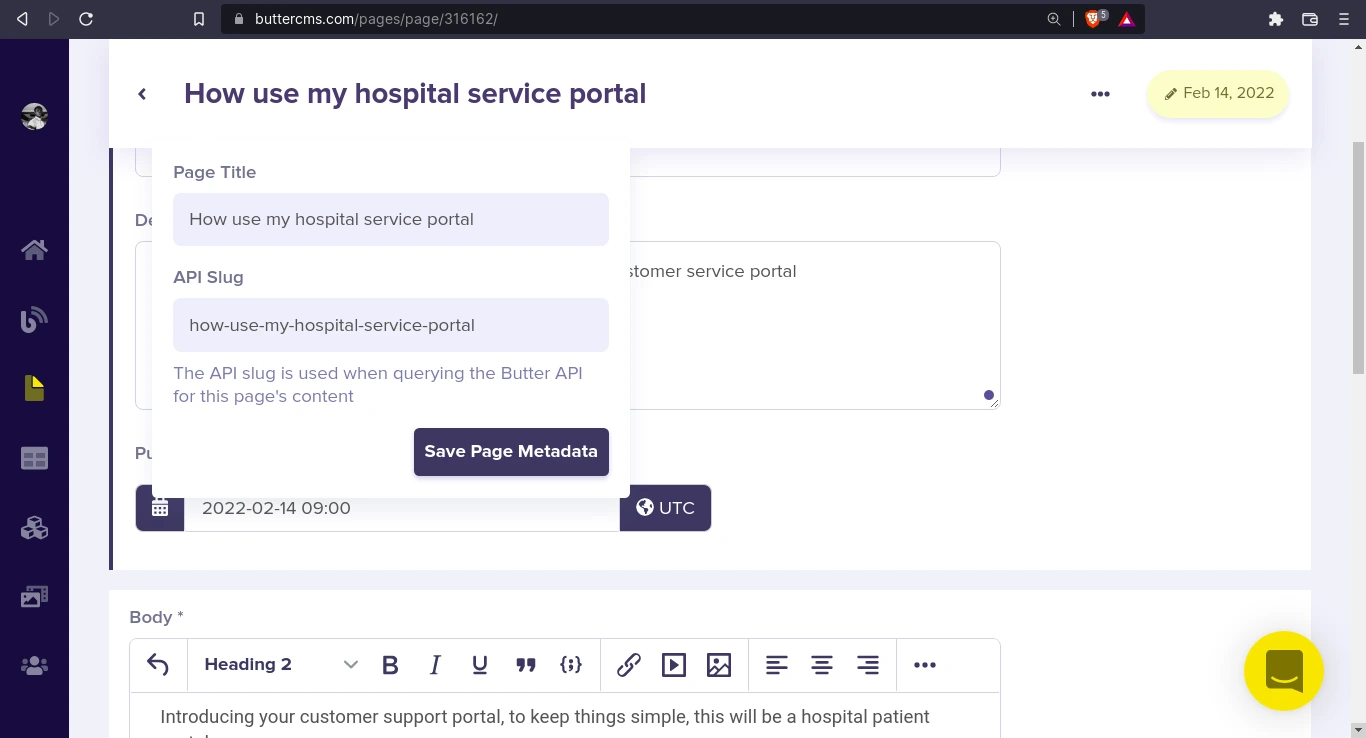Go back using the browser back arrow
1366x738 pixels.
click(x=22, y=19)
